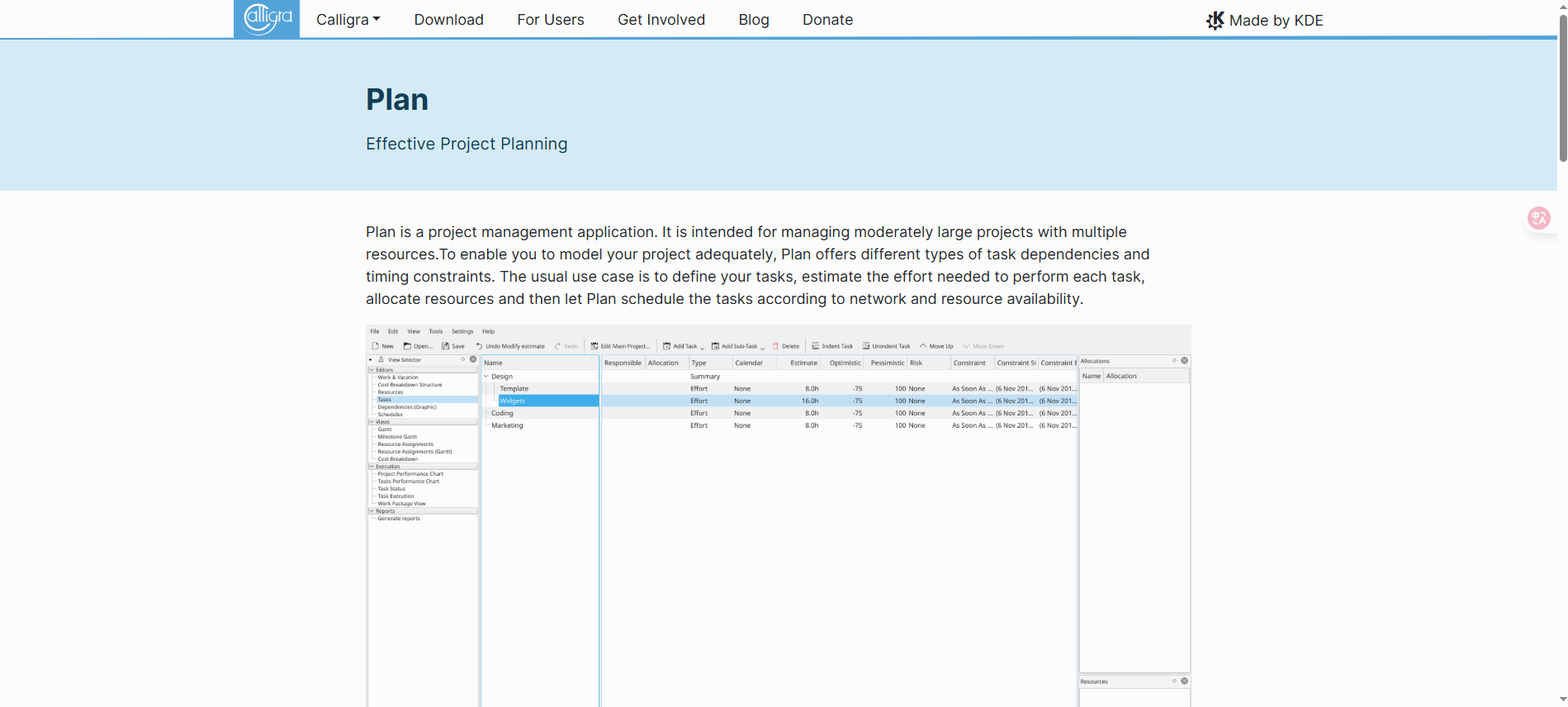The width and height of the screenshot is (1568, 707).
Task: Click the pink translate floating icon
Action: 1538,218
